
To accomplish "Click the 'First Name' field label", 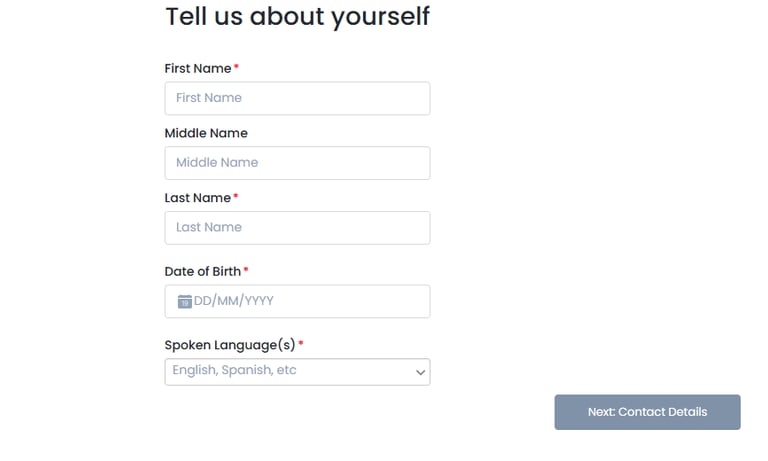I will click(197, 68).
